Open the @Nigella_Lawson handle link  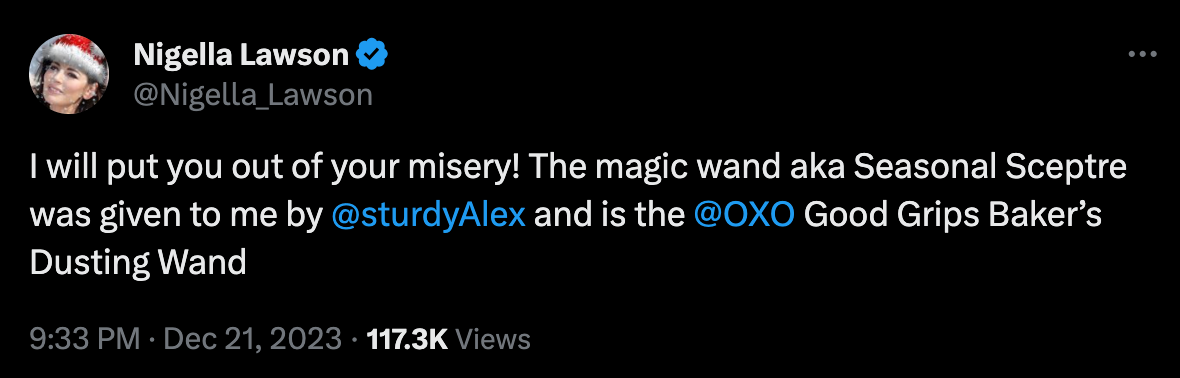[x=253, y=95]
